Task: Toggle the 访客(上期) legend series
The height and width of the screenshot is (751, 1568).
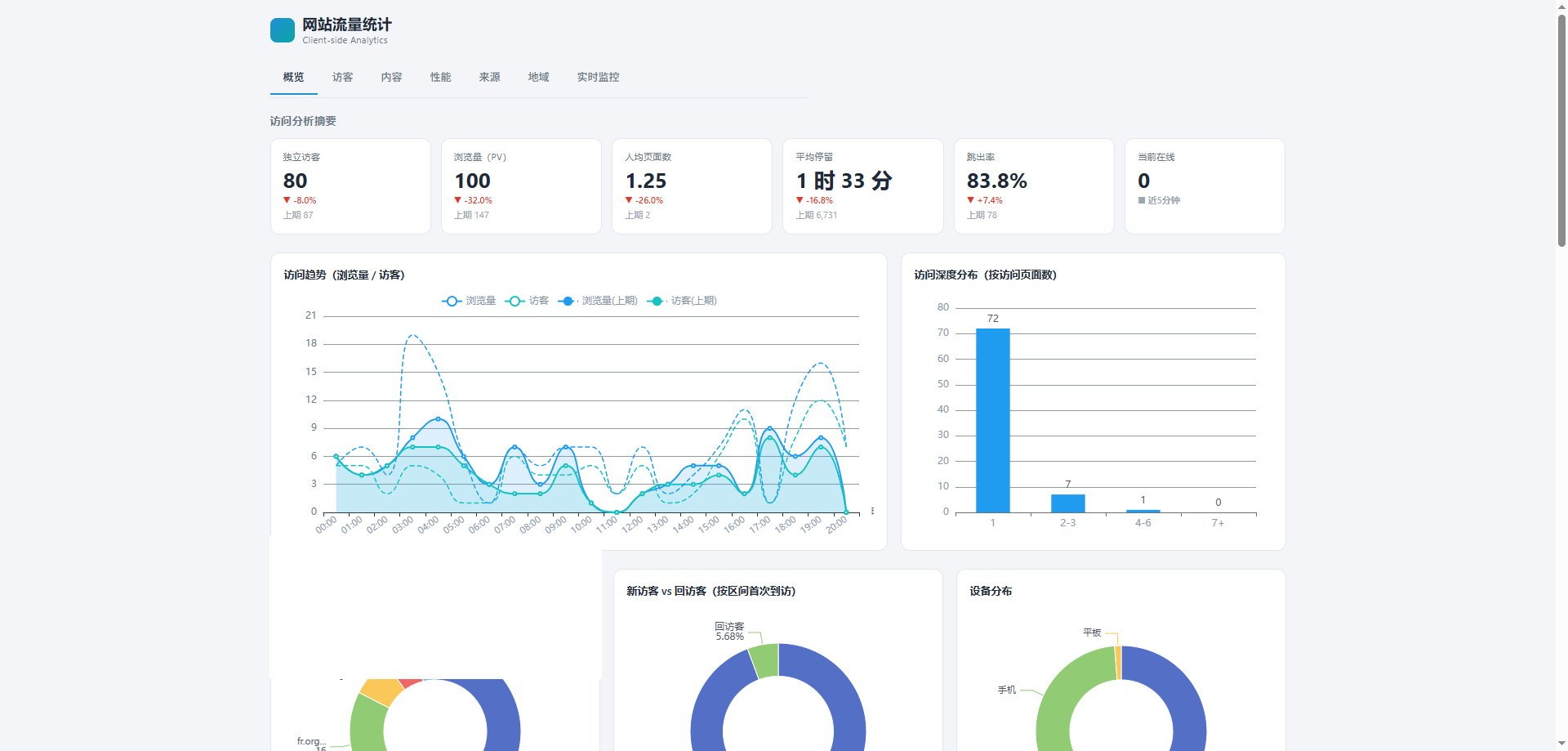Action: (682, 301)
